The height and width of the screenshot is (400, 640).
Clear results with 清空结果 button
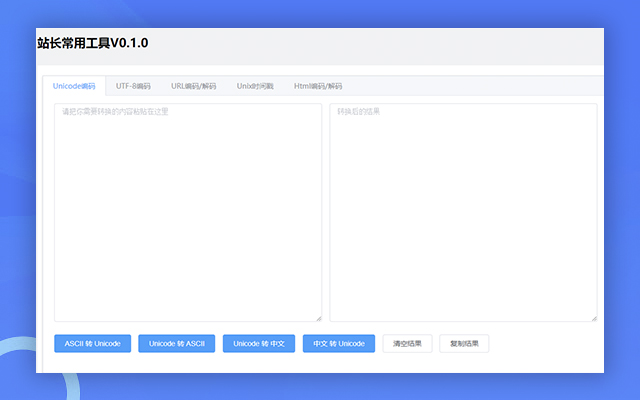click(x=407, y=344)
